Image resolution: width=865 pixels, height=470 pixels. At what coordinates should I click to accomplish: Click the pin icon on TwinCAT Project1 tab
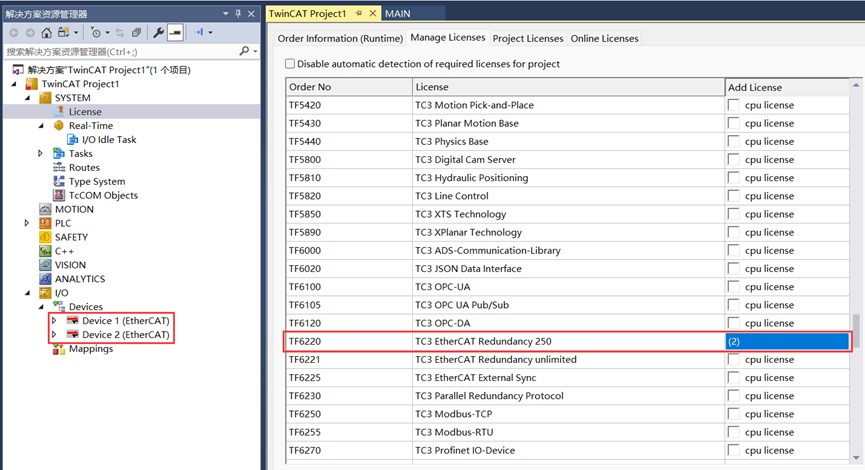coord(359,13)
